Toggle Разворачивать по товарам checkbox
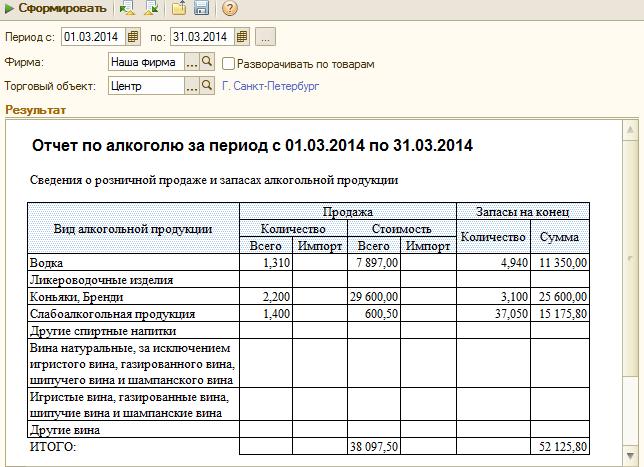Image resolution: width=644 pixels, height=467 pixels. (x=228, y=64)
